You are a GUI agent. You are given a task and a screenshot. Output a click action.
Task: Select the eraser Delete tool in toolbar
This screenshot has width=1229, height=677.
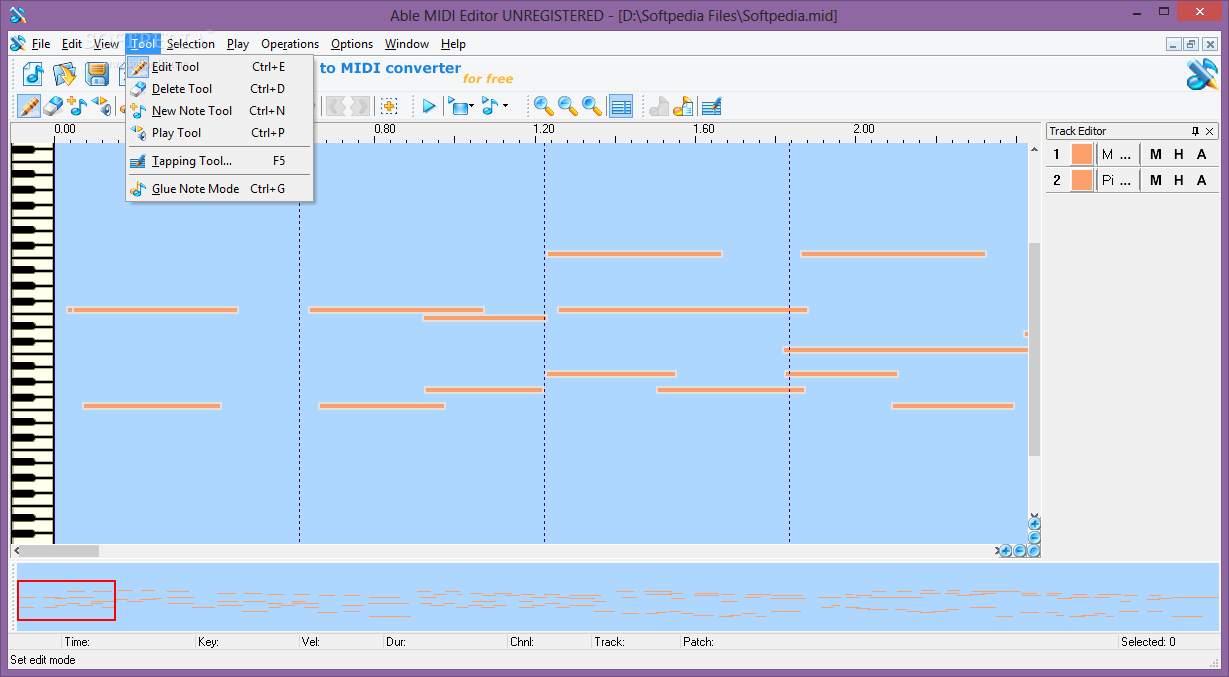click(54, 106)
